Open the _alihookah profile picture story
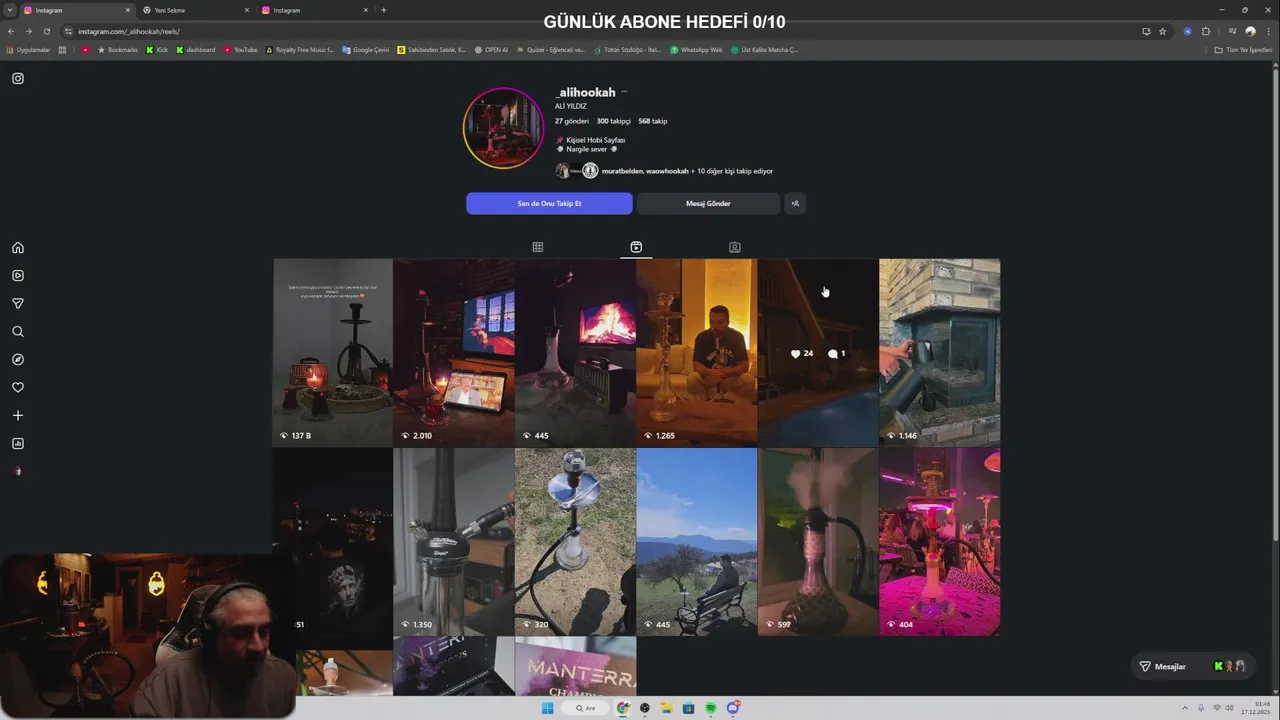The width and height of the screenshot is (1280, 720). click(503, 128)
